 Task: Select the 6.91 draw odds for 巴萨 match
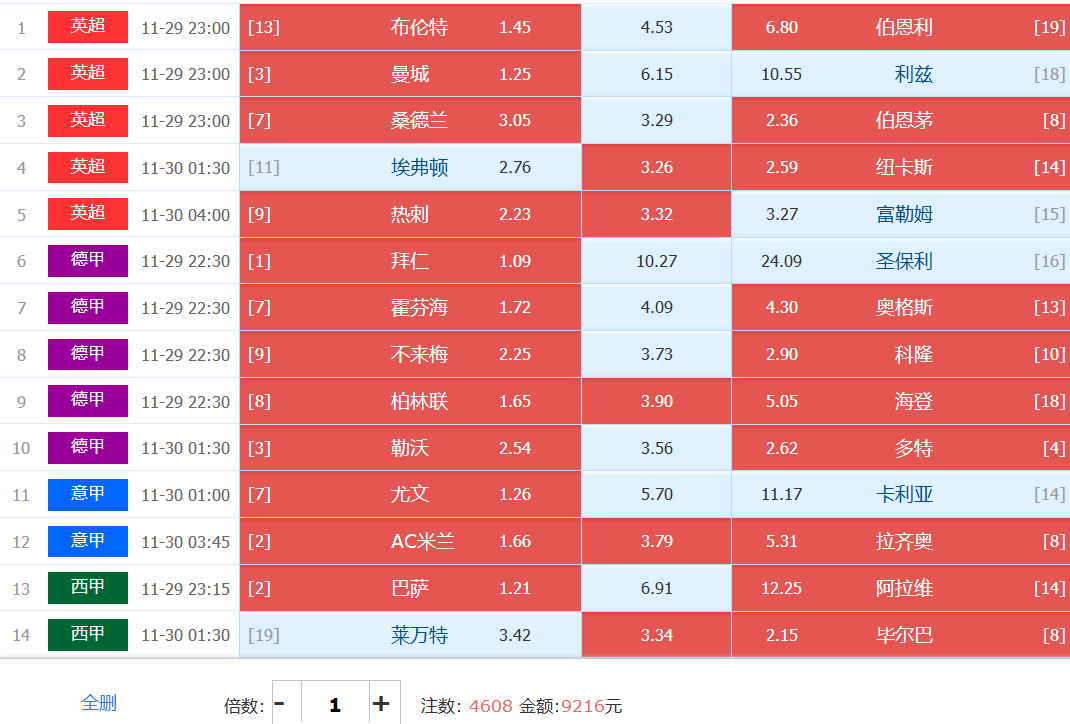tap(656, 588)
